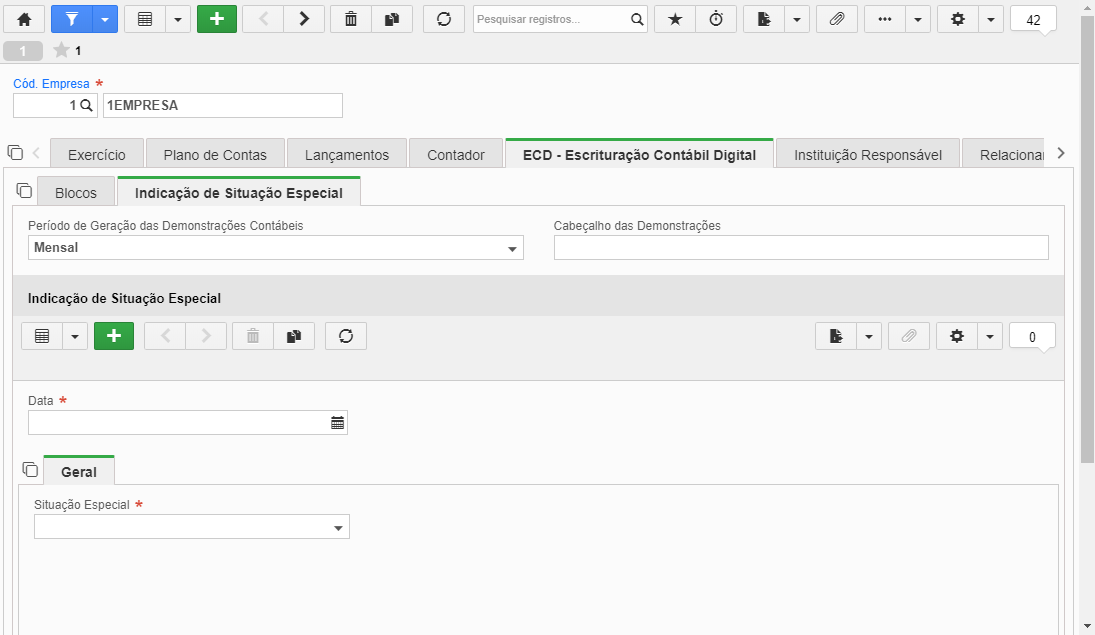The image size is (1095, 635).
Task: Click the 1EMPRESA name field
Action: (223, 105)
